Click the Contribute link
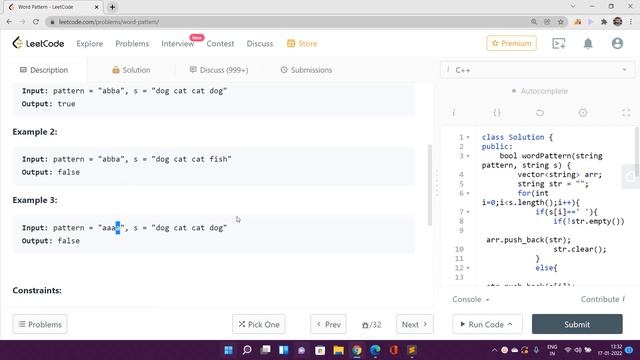The height and width of the screenshot is (360, 640). pyautogui.click(x=602, y=299)
